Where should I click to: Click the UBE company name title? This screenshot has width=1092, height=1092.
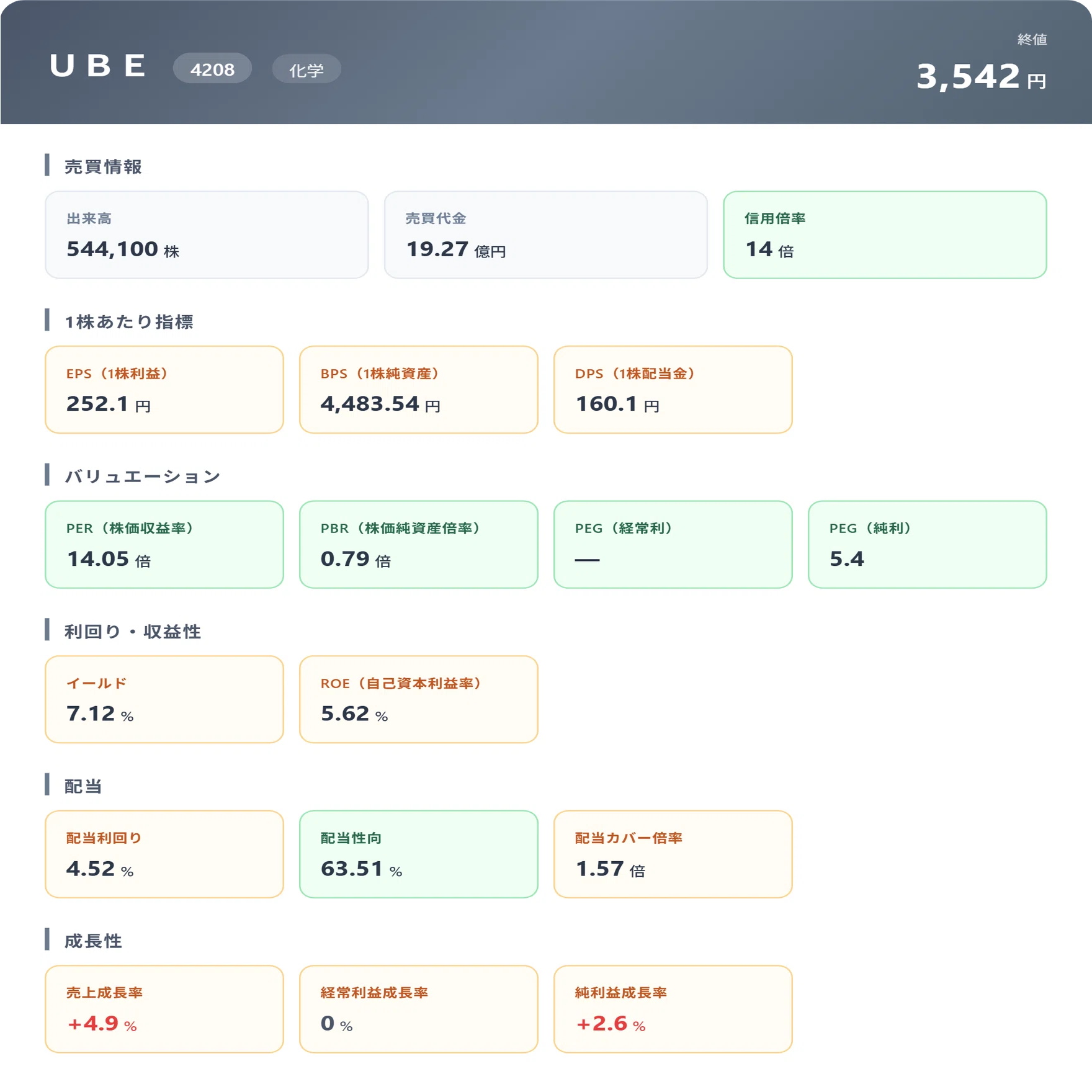pos(98,66)
